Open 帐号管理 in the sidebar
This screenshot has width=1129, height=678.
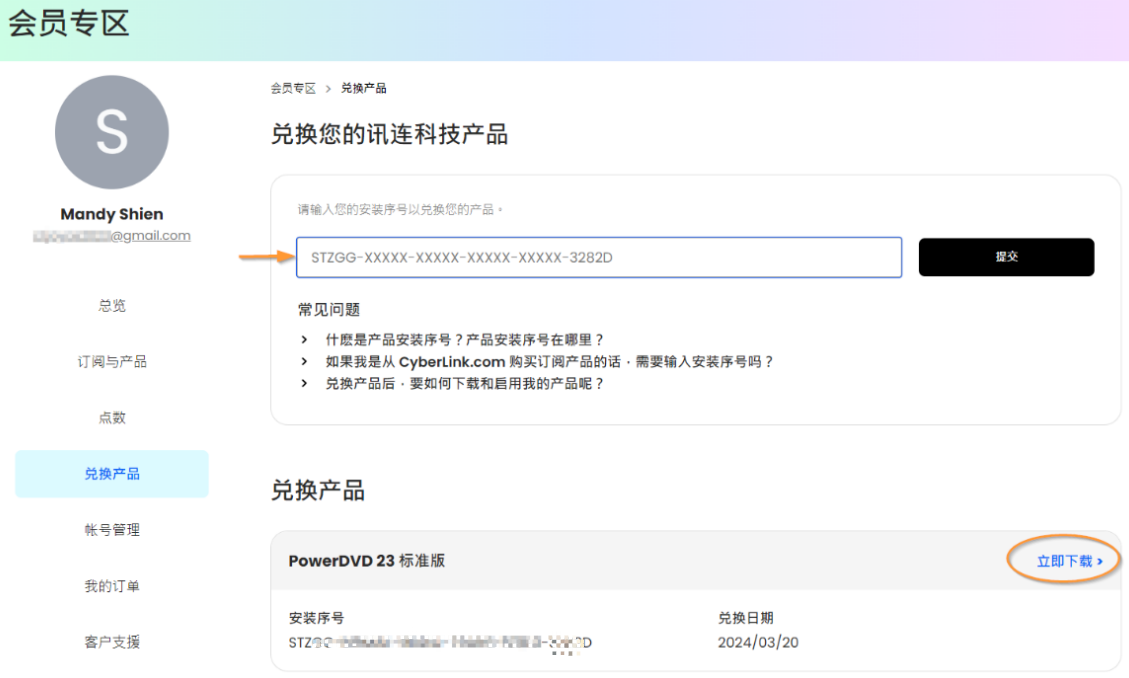(112, 530)
